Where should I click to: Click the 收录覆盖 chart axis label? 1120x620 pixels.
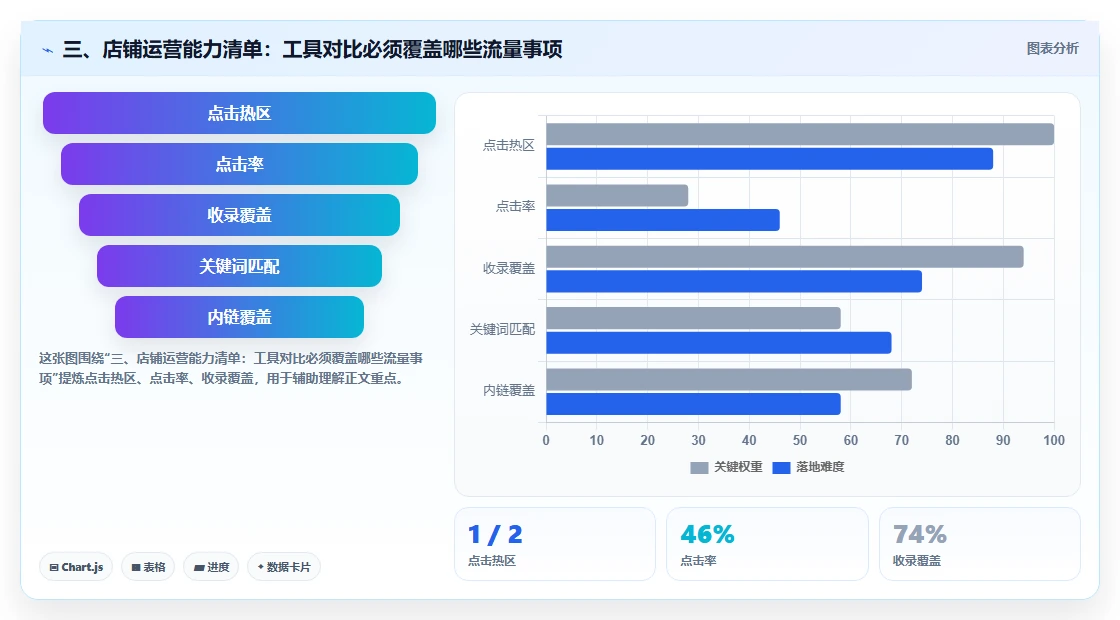tap(509, 269)
